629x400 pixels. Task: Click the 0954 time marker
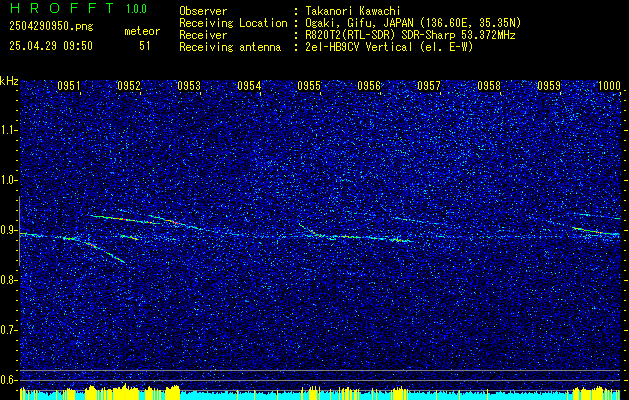(x=249, y=86)
